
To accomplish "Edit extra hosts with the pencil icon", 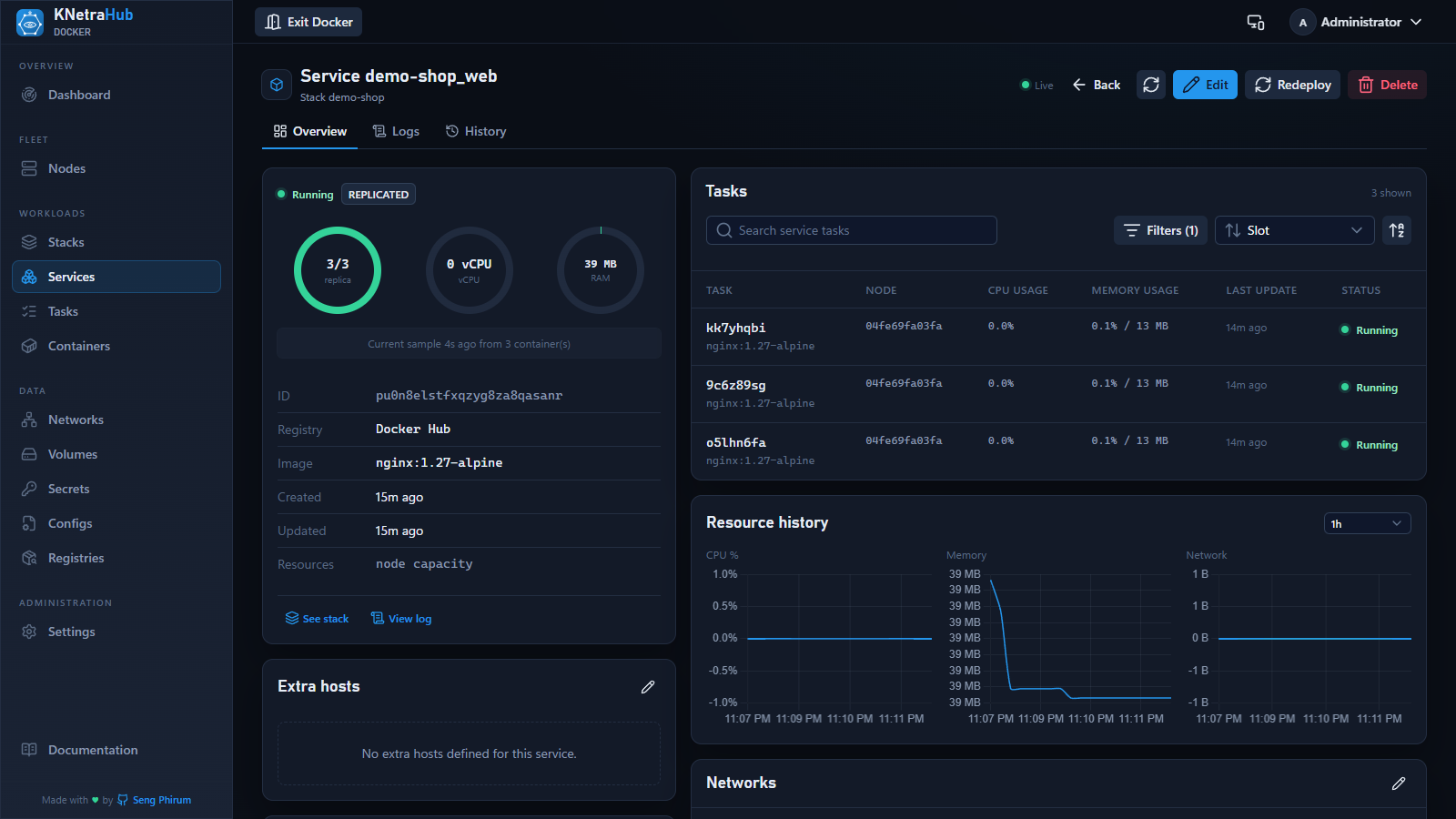I will (648, 687).
